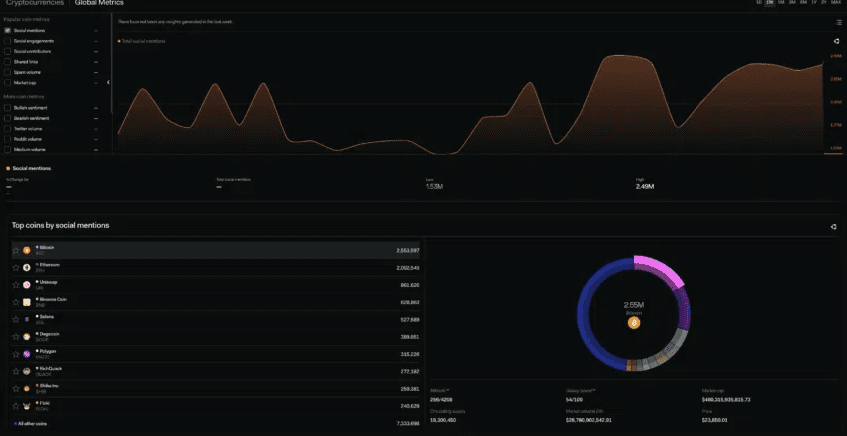Choose the 3M time range
This screenshot has width=847, height=436.
tap(792, 3)
